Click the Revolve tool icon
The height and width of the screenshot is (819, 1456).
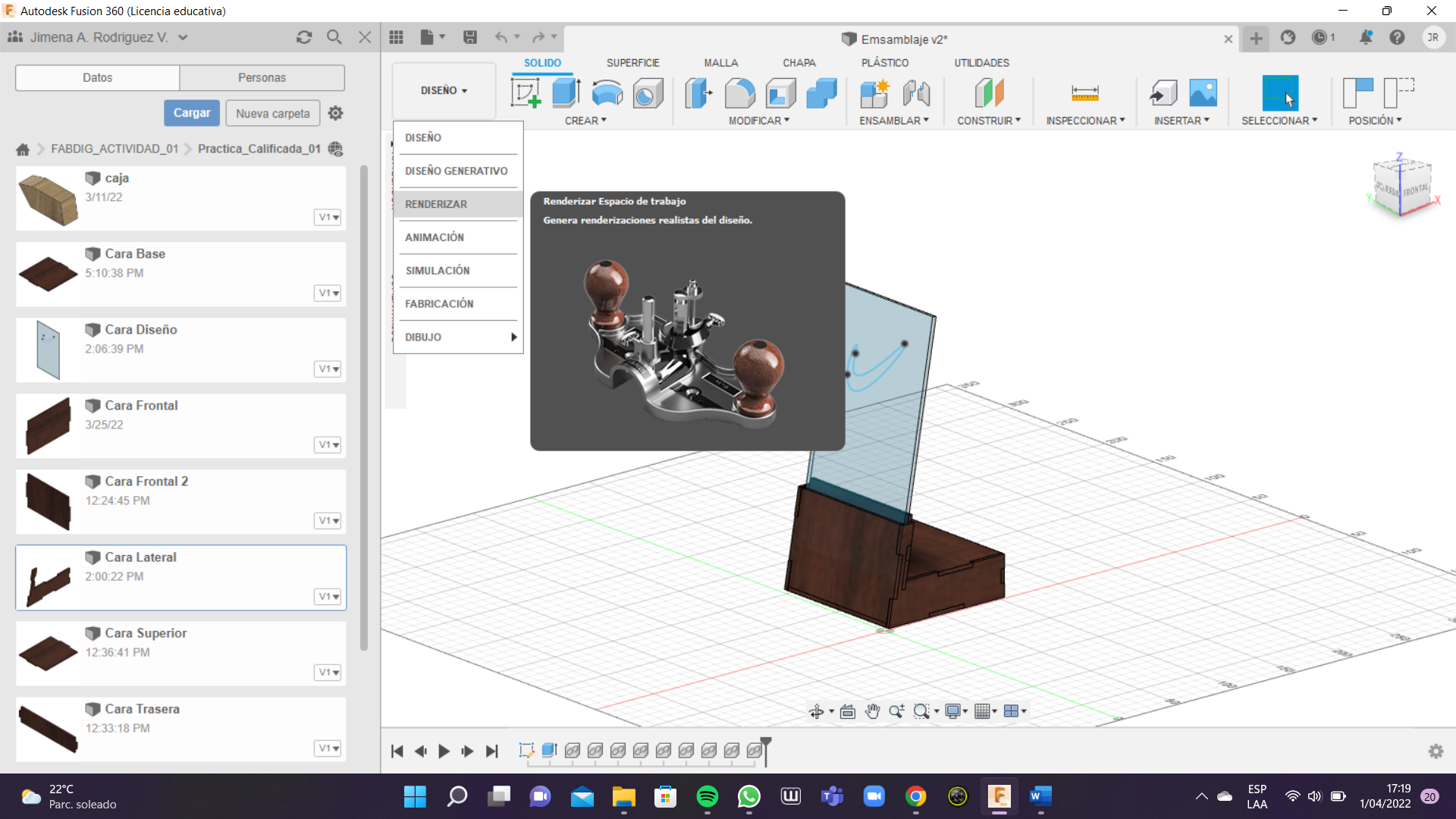click(x=607, y=93)
